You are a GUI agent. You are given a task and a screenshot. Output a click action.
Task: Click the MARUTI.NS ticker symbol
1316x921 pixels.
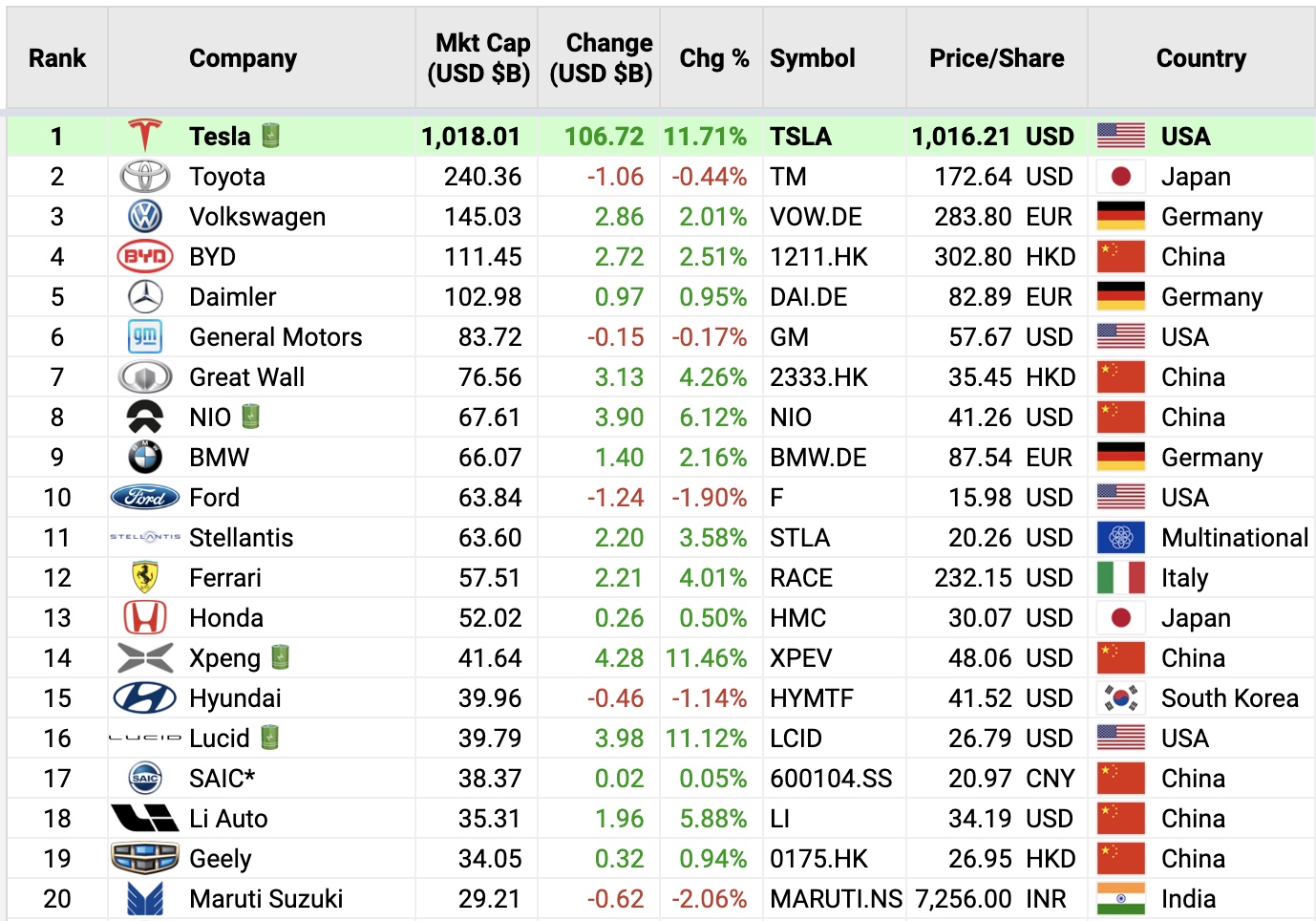(x=836, y=899)
